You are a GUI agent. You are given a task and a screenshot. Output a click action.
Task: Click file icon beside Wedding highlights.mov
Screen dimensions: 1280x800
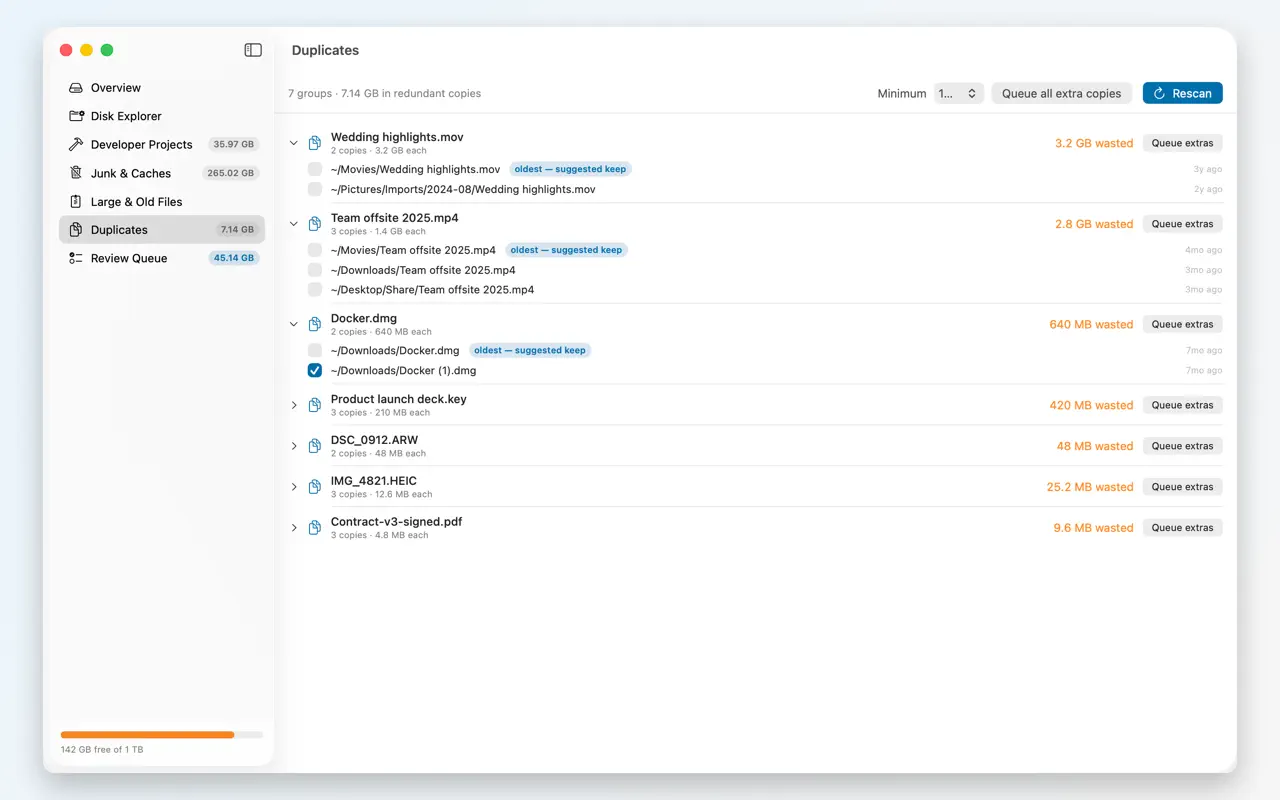(314, 143)
